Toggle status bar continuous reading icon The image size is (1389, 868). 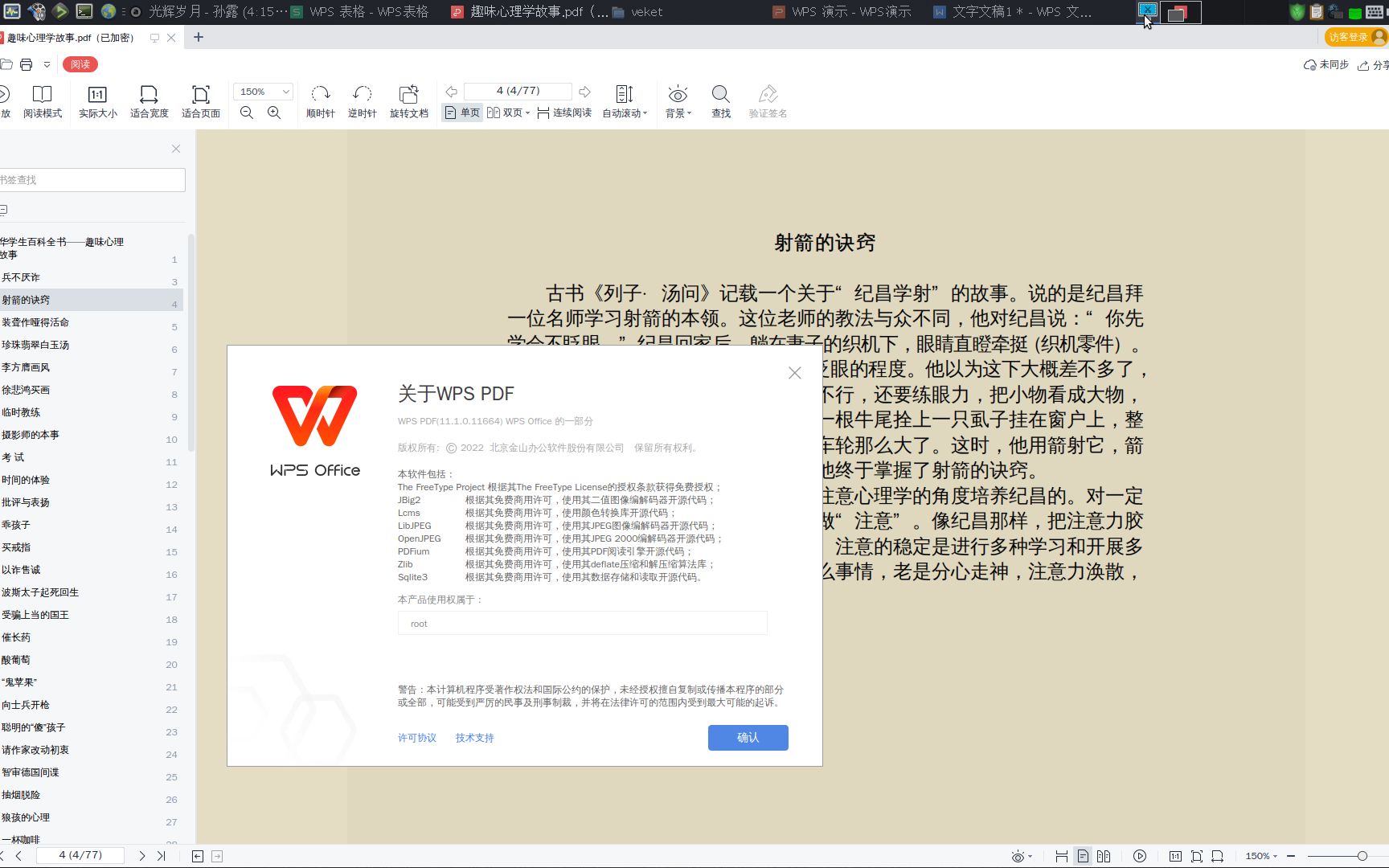1062,856
